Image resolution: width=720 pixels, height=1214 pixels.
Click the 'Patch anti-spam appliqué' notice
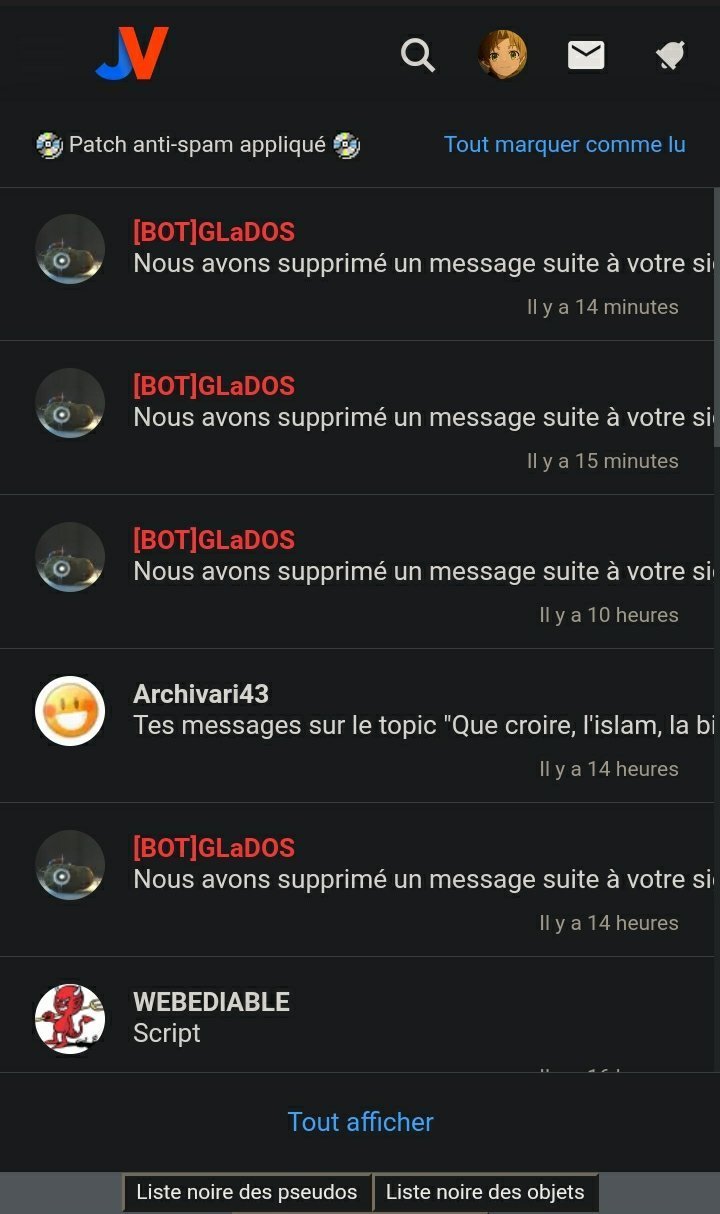pyautogui.click(x=197, y=145)
